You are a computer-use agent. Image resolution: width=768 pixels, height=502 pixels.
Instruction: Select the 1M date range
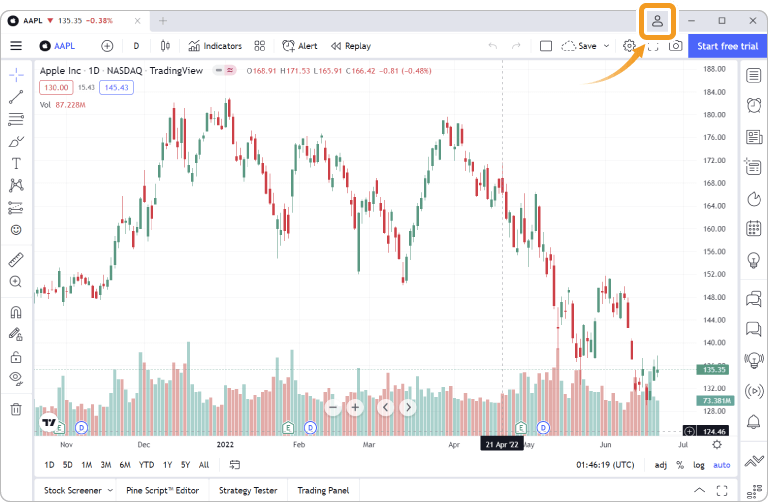pyautogui.click(x=87, y=465)
